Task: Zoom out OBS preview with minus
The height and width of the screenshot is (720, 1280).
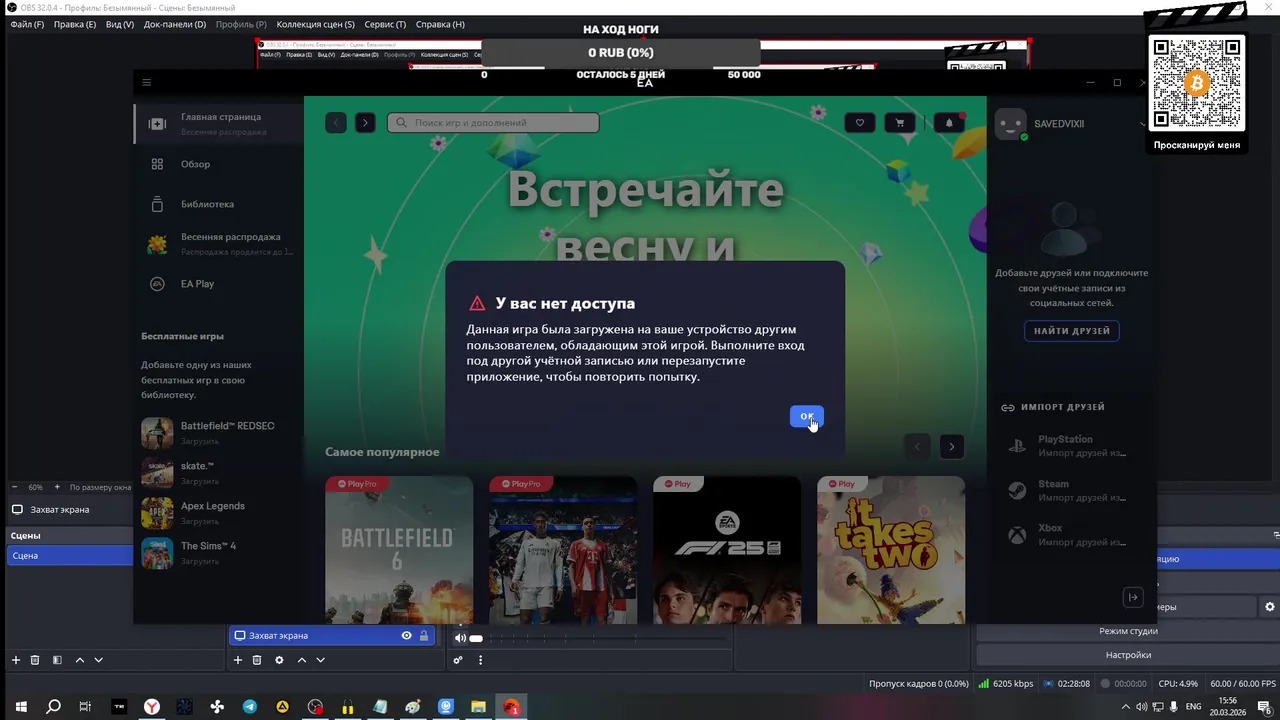Action: tap(15, 487)
